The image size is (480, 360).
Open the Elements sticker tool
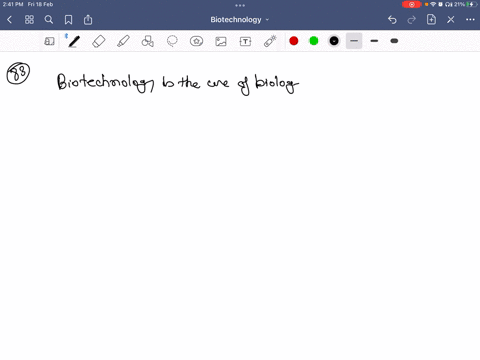[196, 41]
